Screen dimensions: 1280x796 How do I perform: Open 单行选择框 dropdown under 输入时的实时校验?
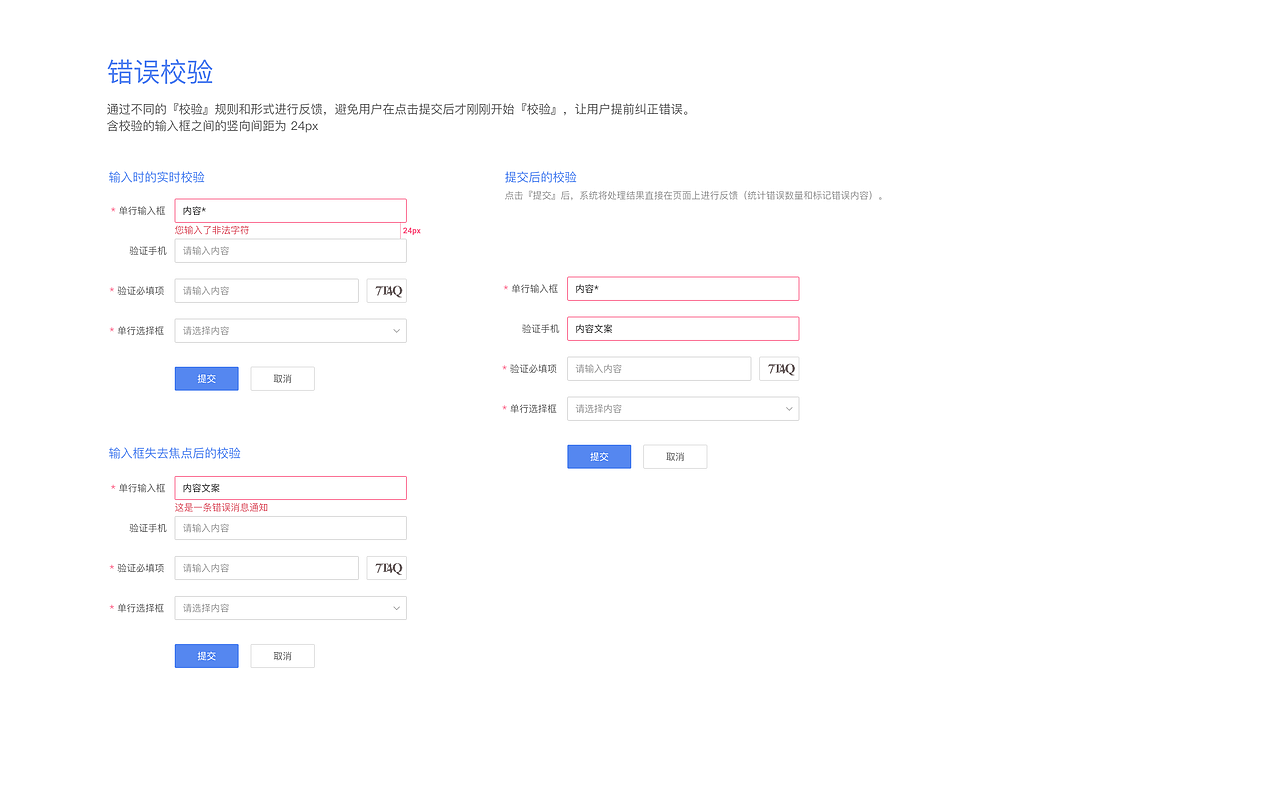click(290, 331)
